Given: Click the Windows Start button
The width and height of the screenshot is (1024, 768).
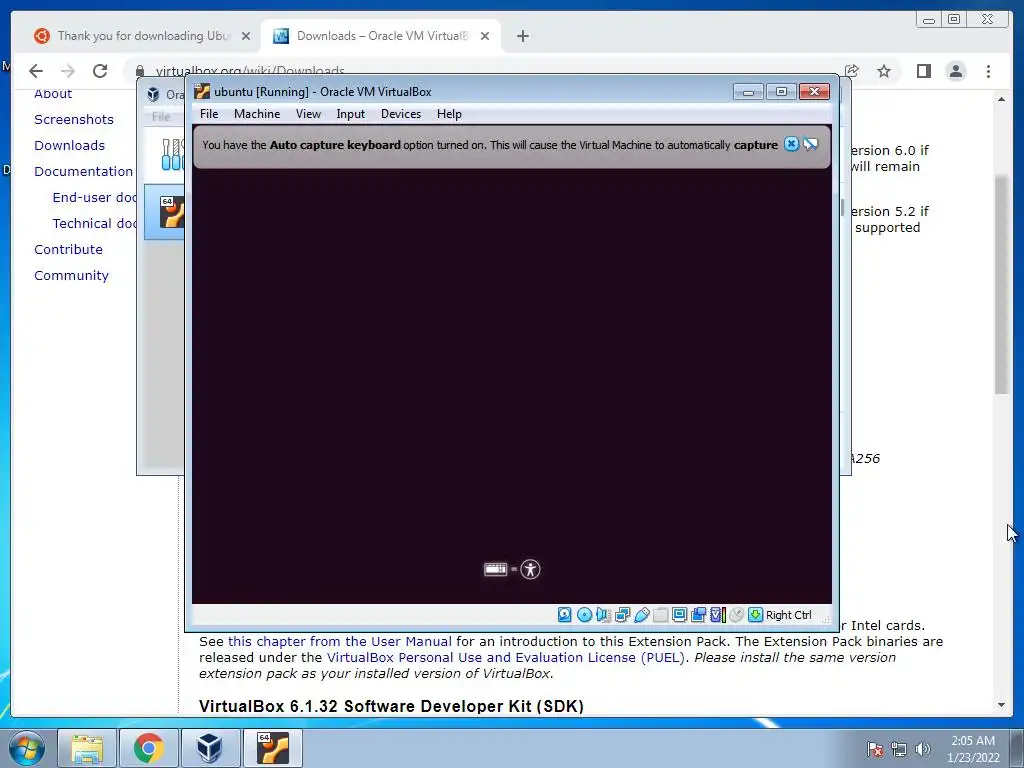Looking at the screenshot, I should coord(26,748).
